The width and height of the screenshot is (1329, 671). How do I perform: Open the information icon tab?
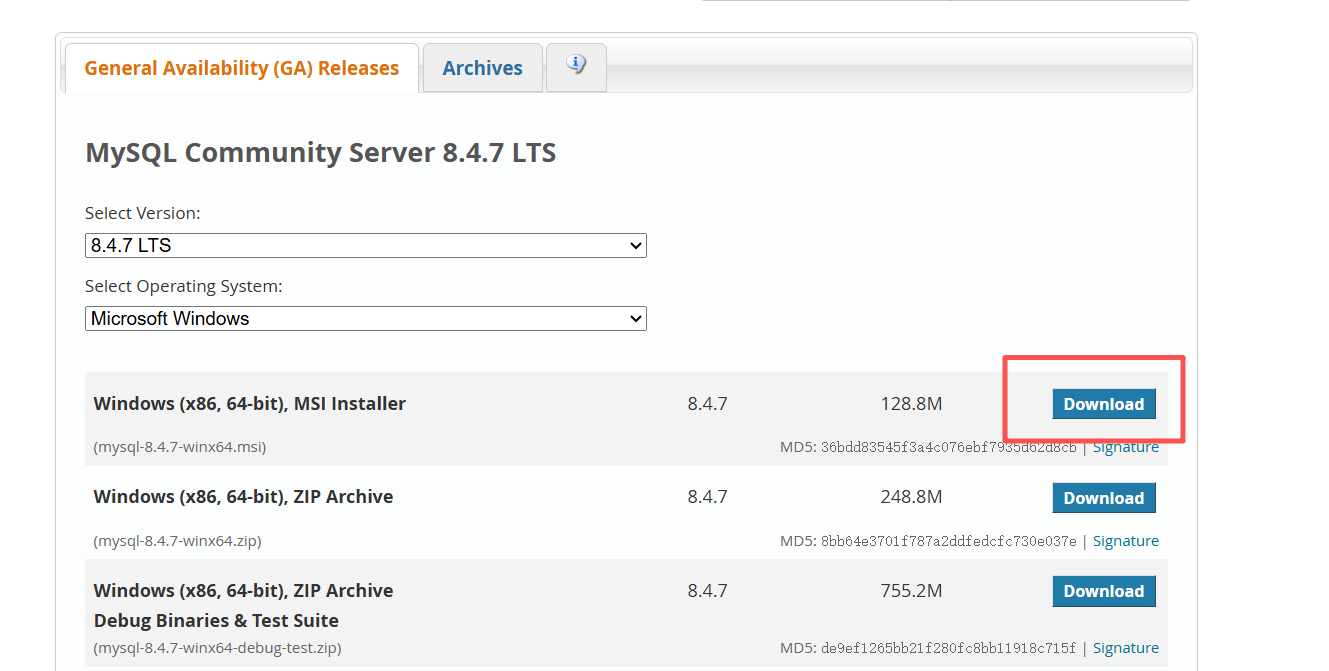(x=576, y=66)
